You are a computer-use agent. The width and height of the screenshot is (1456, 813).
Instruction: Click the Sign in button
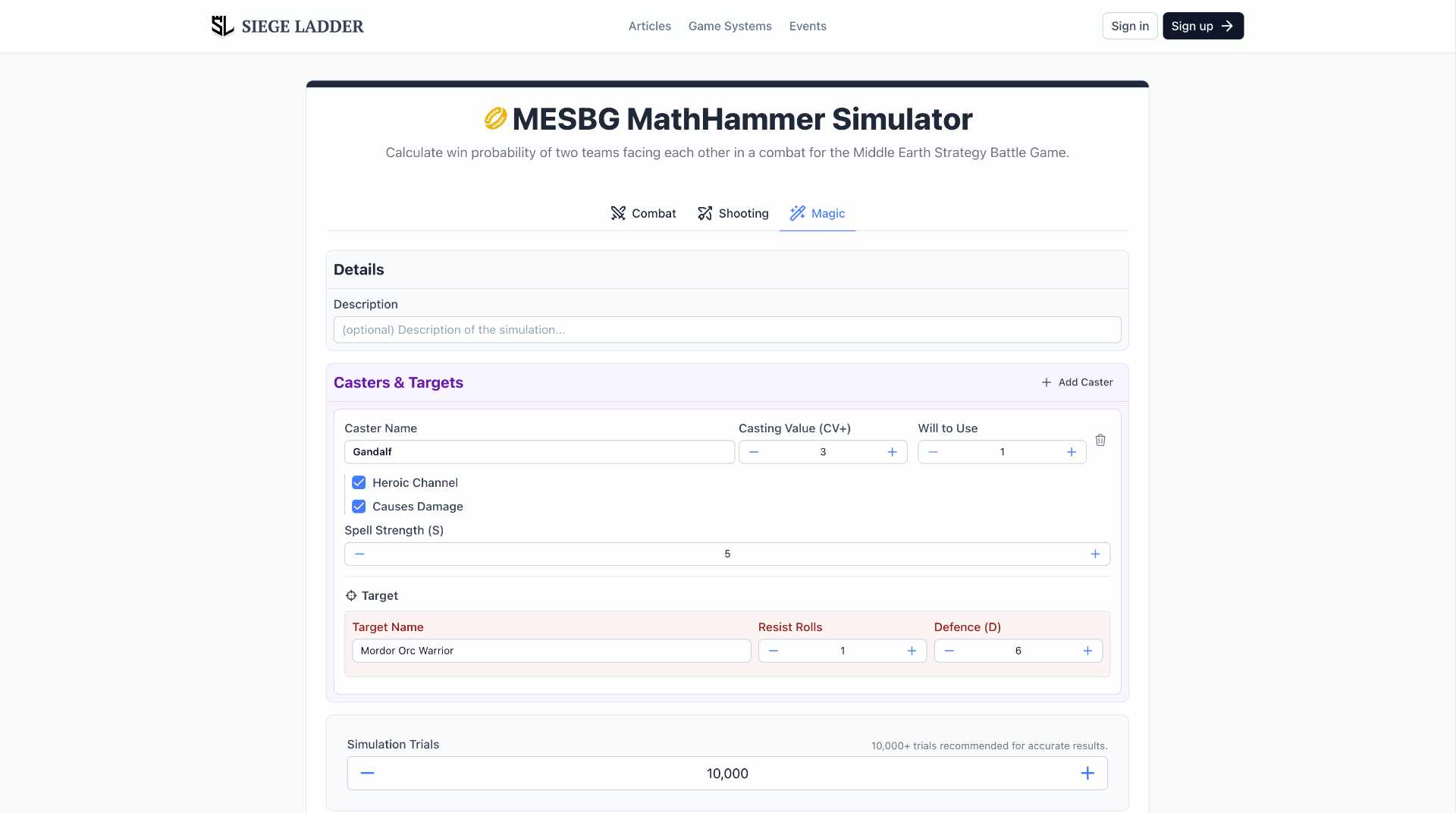pyautogui.click(x=1129, y=26)
